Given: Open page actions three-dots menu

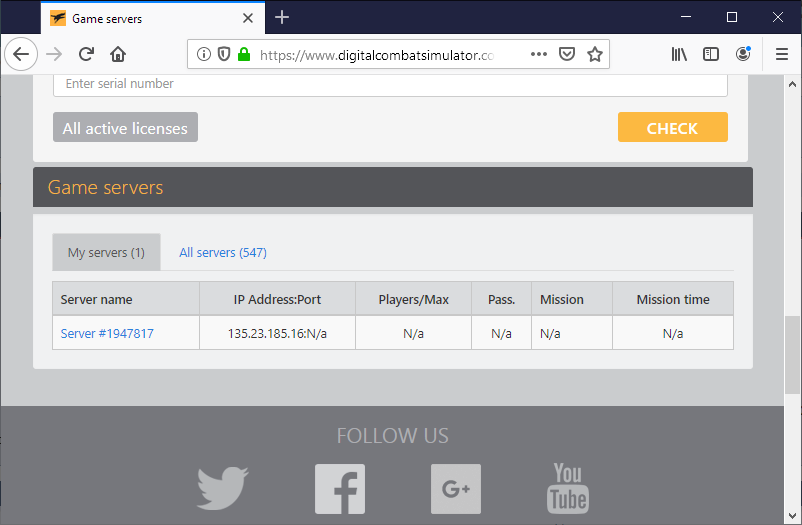Looking at the screenshot, I should 539,54.
